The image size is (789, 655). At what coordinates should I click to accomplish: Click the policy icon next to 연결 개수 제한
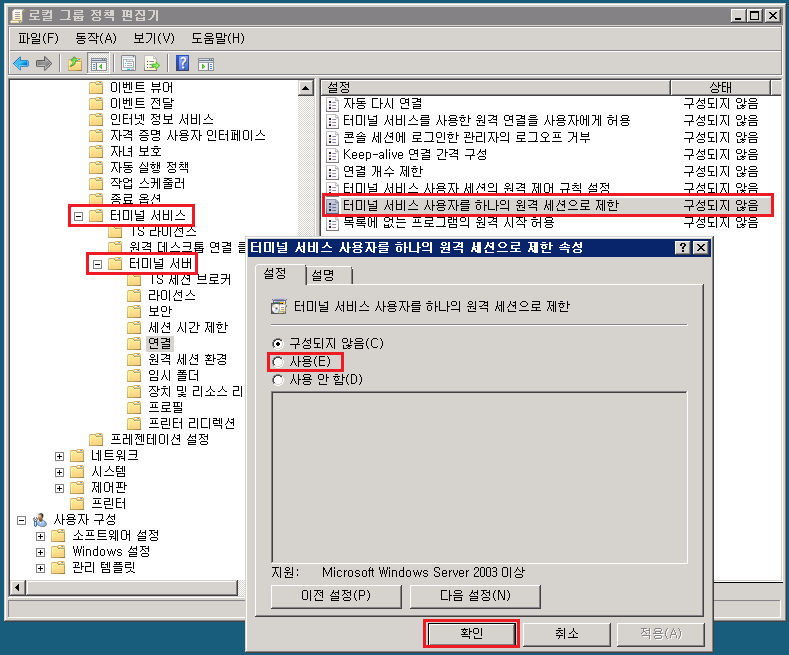[x=332, y=172]
